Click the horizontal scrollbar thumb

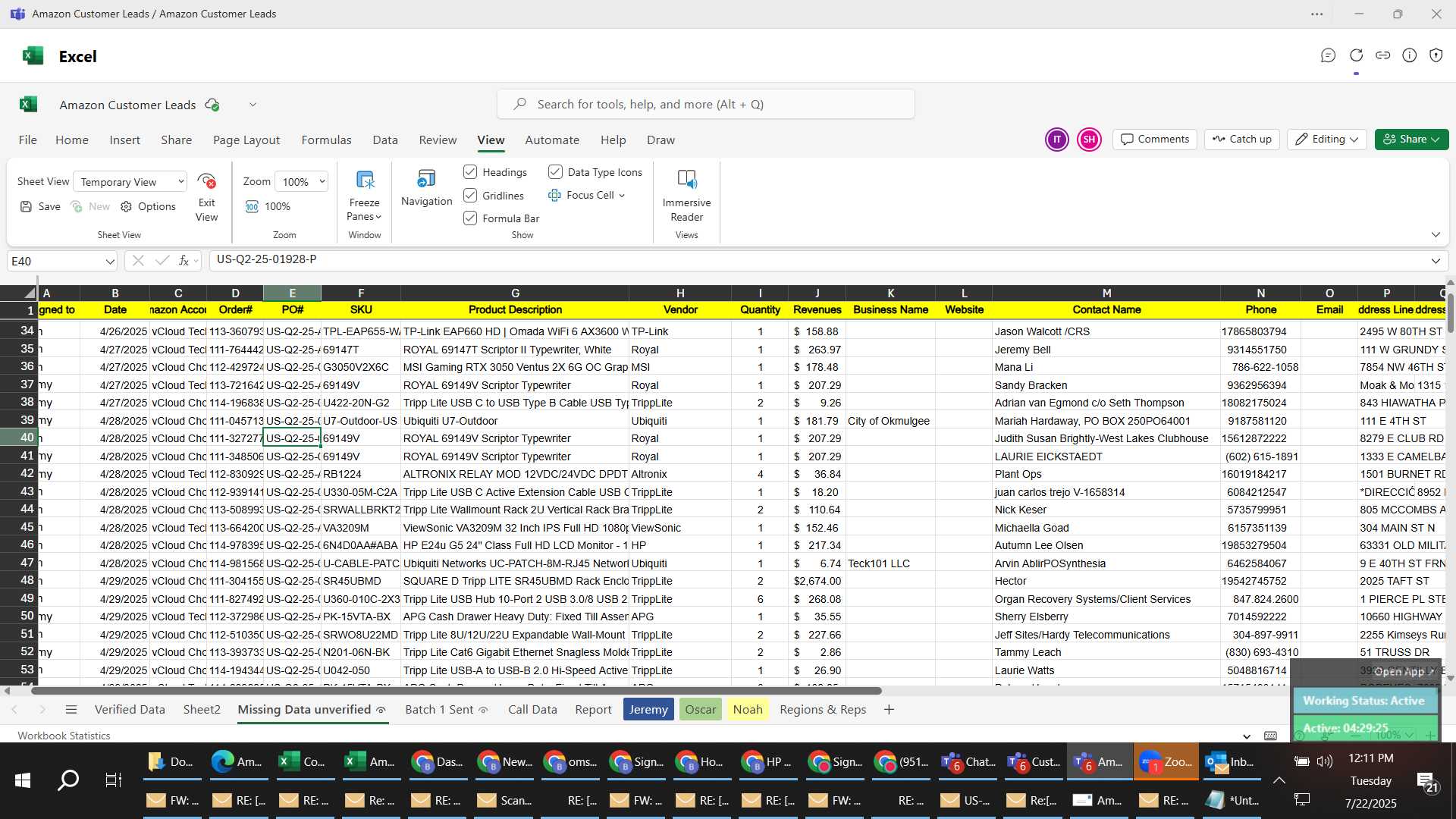point(456,691)
